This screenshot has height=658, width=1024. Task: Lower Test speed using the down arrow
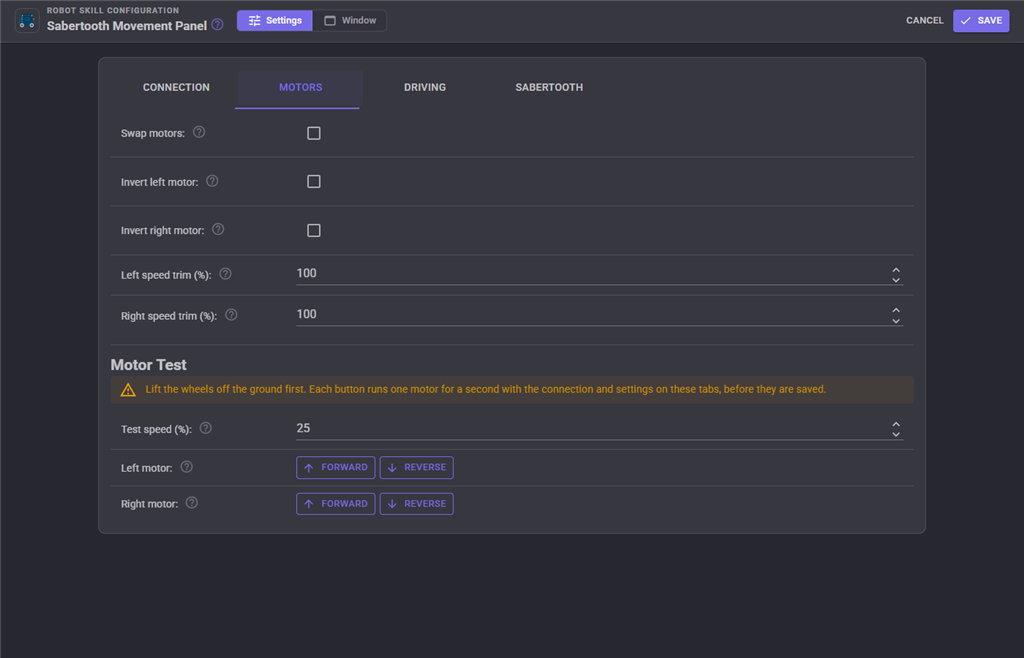896,435
